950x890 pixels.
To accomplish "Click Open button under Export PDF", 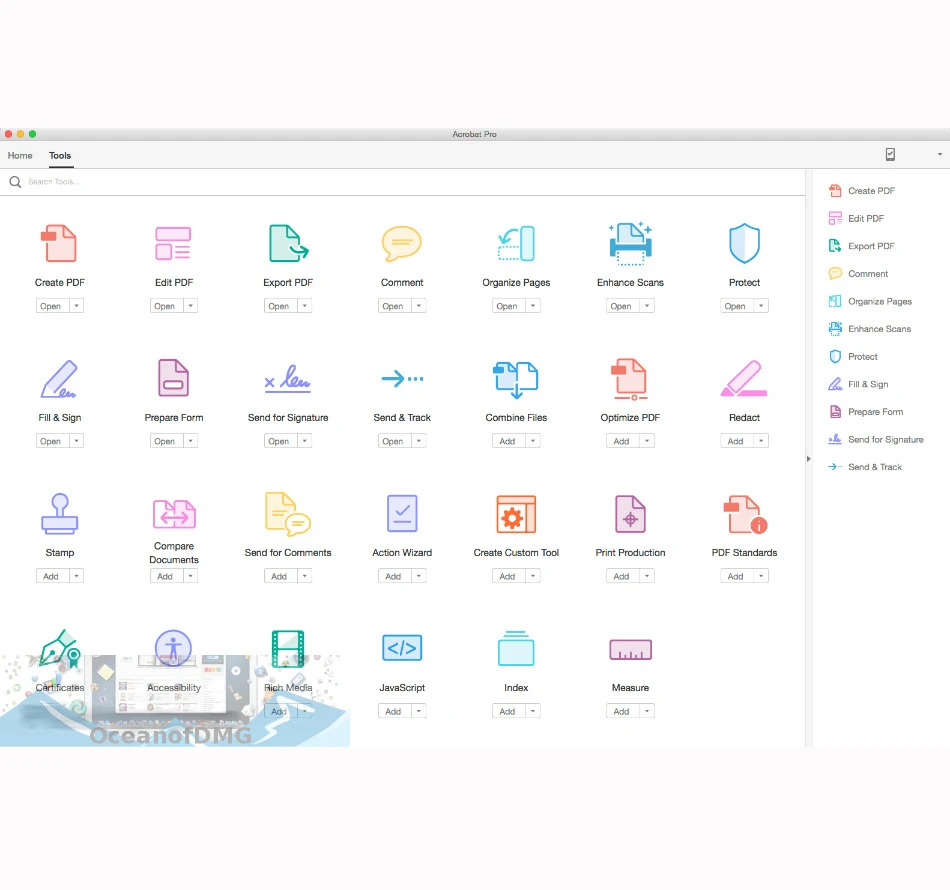I will 279,306.
